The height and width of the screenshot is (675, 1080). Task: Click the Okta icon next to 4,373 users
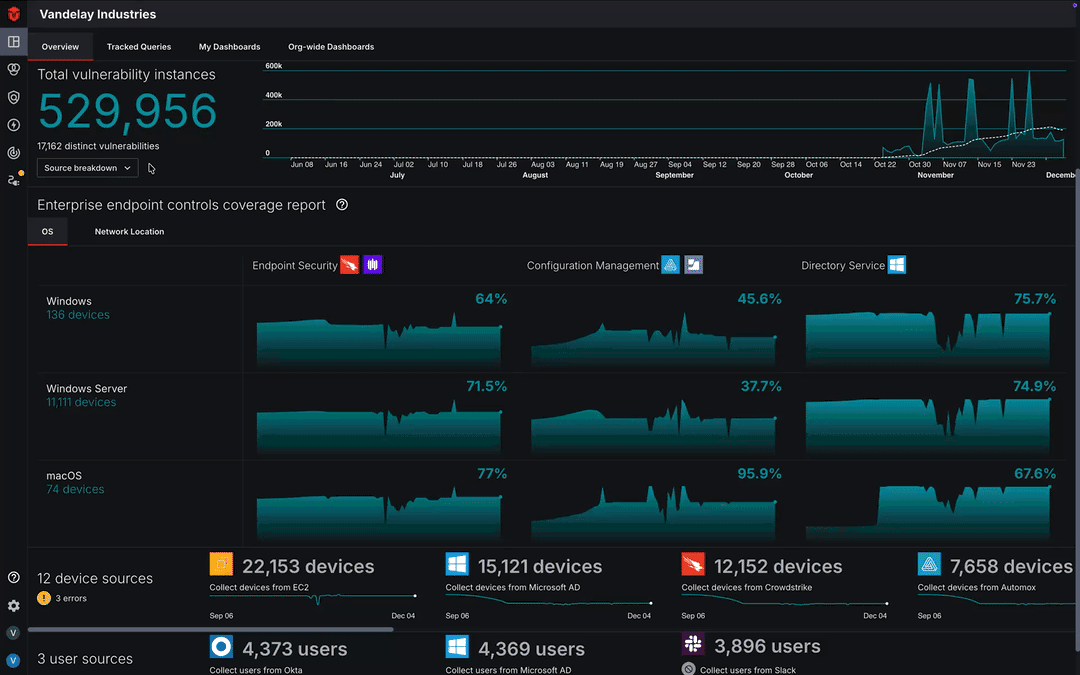click(x=221, y=647)
